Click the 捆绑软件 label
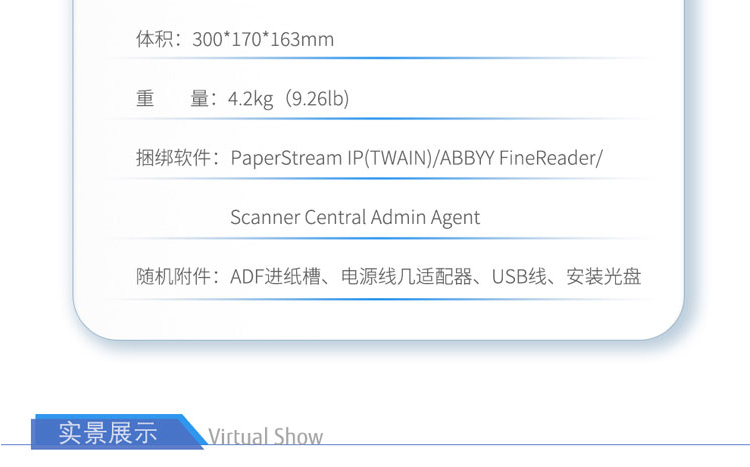750x467 pixels. pyautogui.click(x=173, y=158)
